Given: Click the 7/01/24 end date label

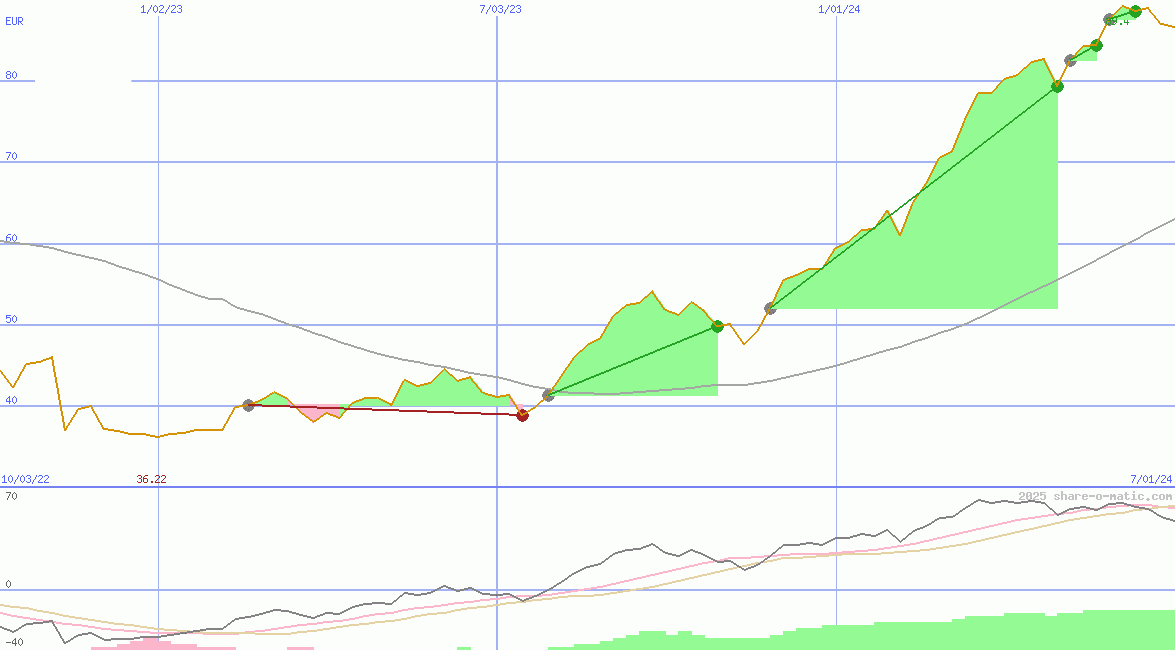Looking at the screenshot, I should pos(1151,479).
